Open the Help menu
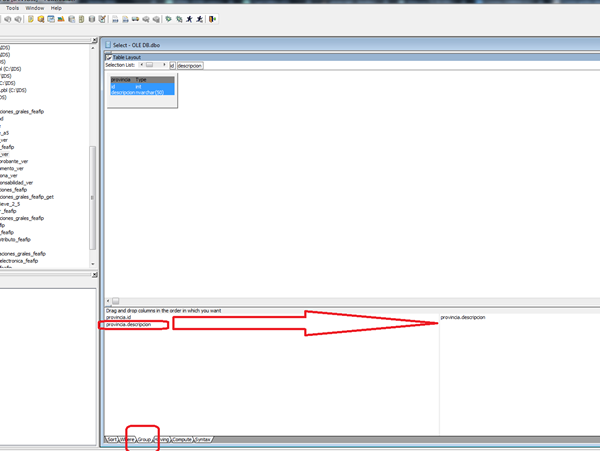This screenshot has height=451, width=600. (x=56, y=8)
